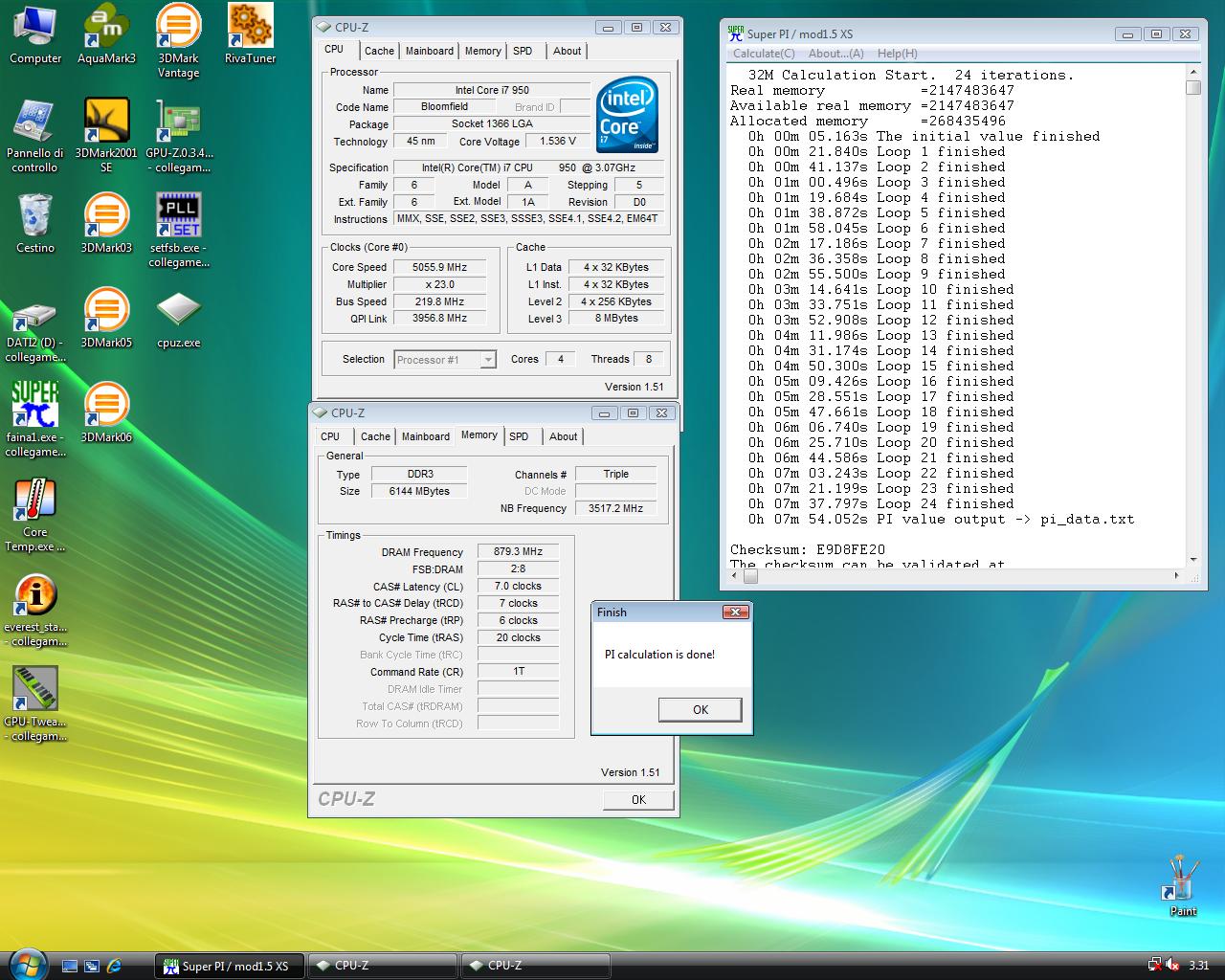Click the CAS# Latency 7.0 clocks value
1225x980 pixels.
tap(518, 586)
